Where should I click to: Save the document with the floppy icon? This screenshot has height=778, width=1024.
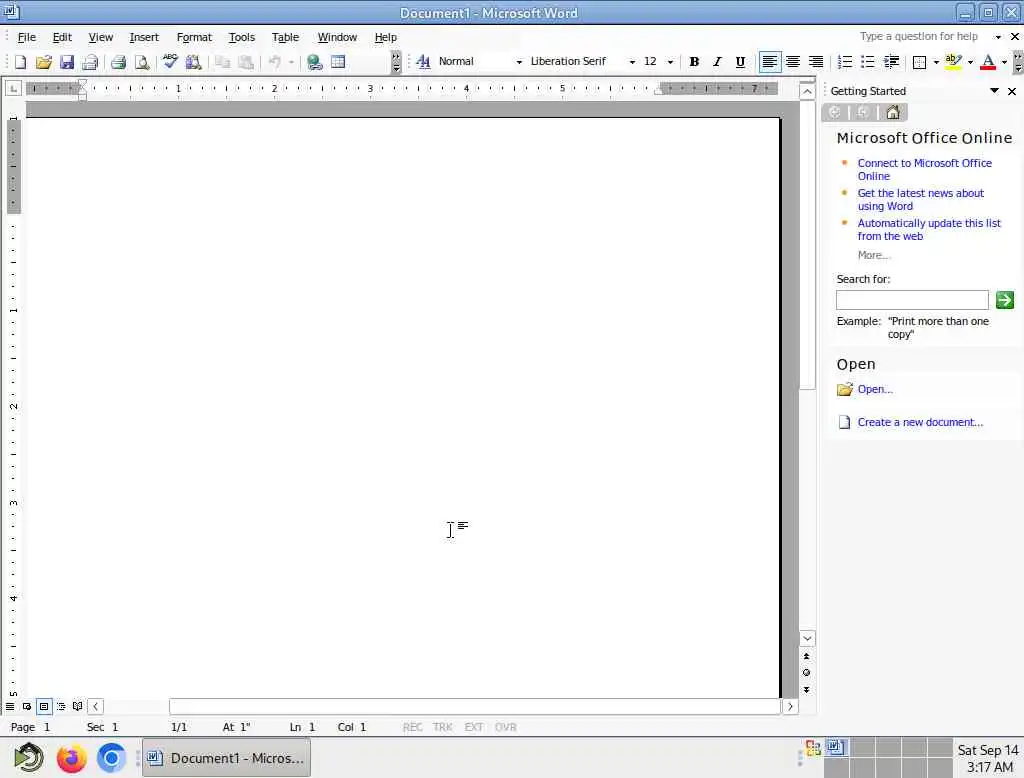click(x=67, y=62)
